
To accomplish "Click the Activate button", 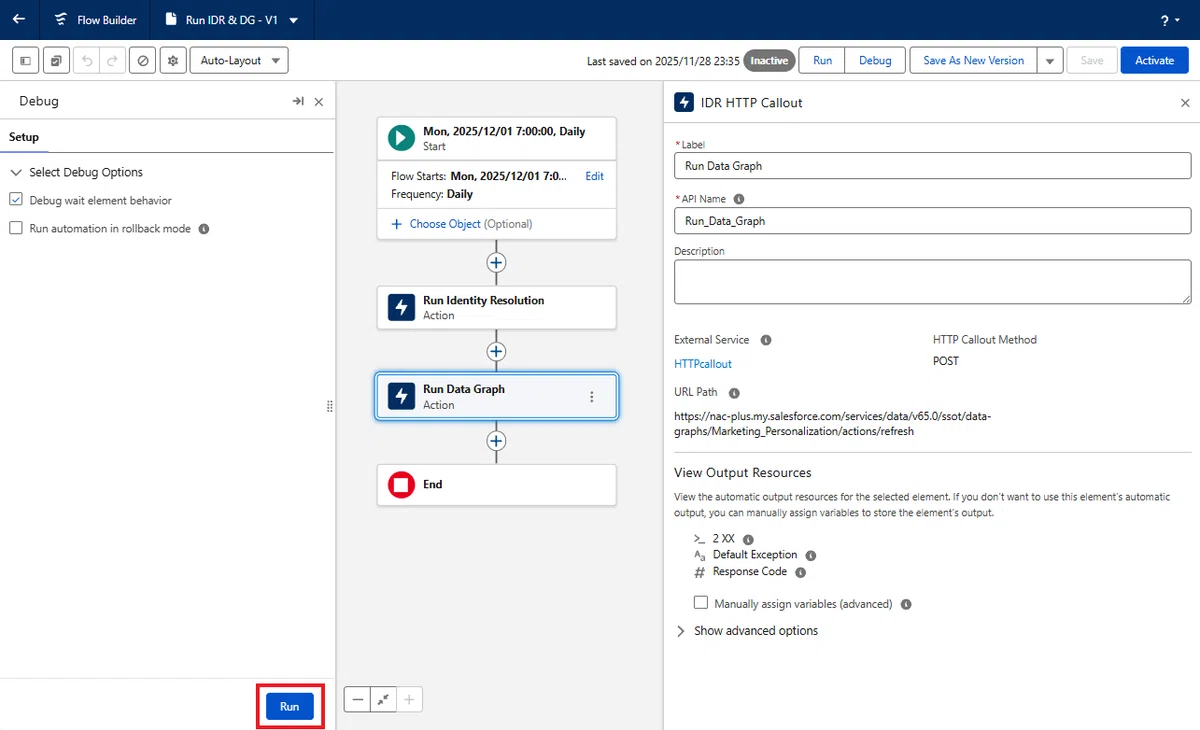I will (x=1154, y=61).
